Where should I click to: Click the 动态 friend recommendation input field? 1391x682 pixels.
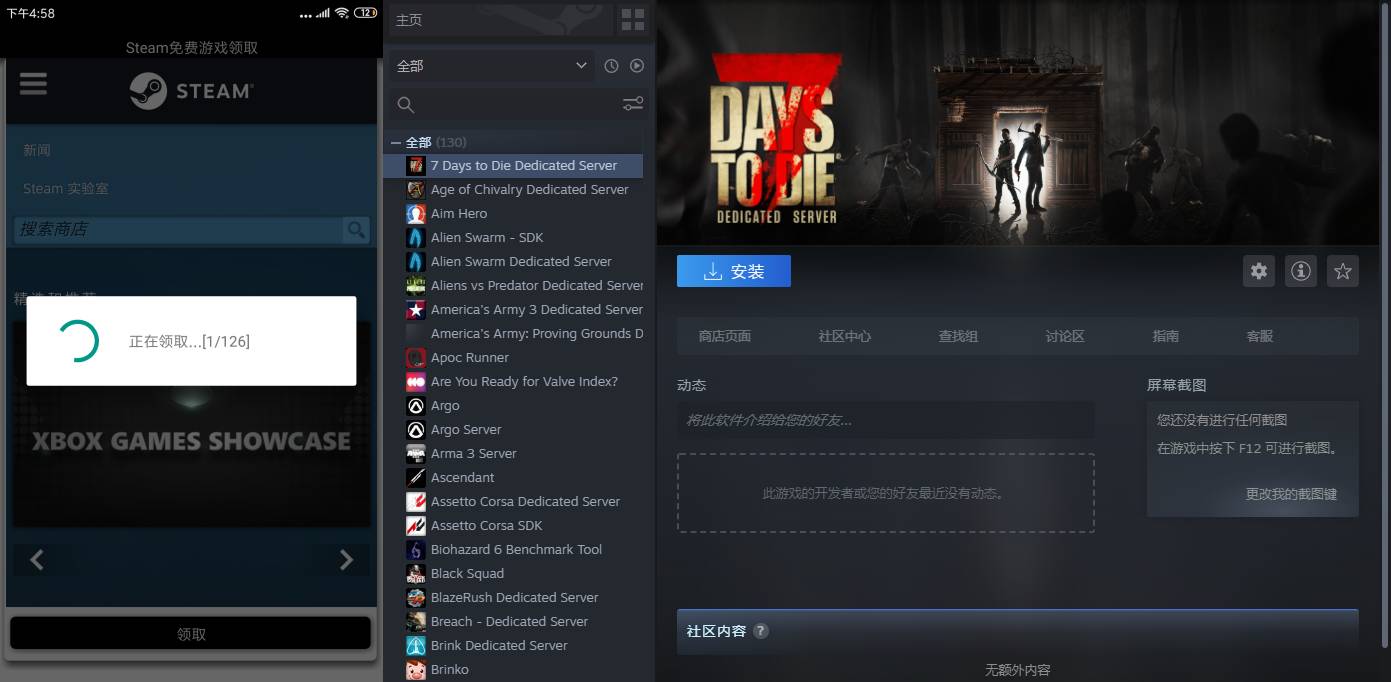884,420
